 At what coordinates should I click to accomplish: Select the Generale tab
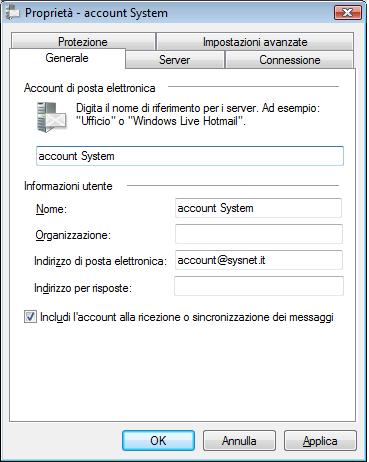tap(67, 58)
